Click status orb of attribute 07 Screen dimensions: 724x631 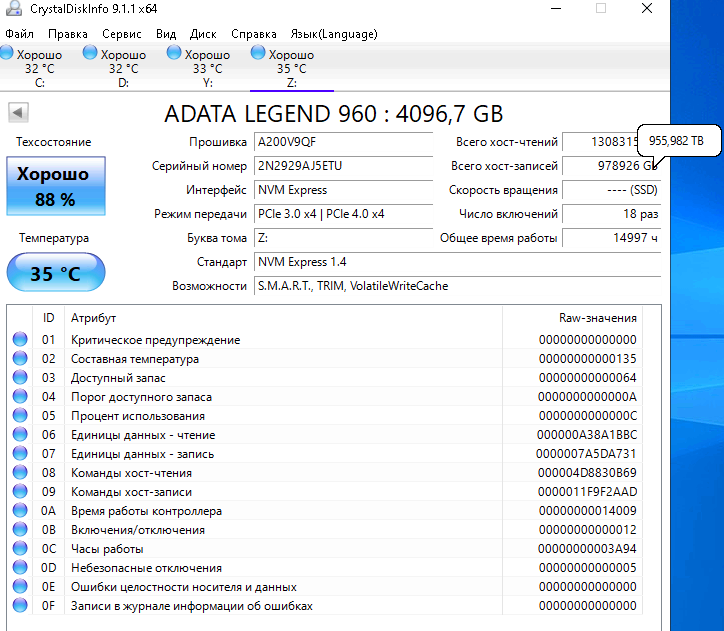[x=20, y=453]
